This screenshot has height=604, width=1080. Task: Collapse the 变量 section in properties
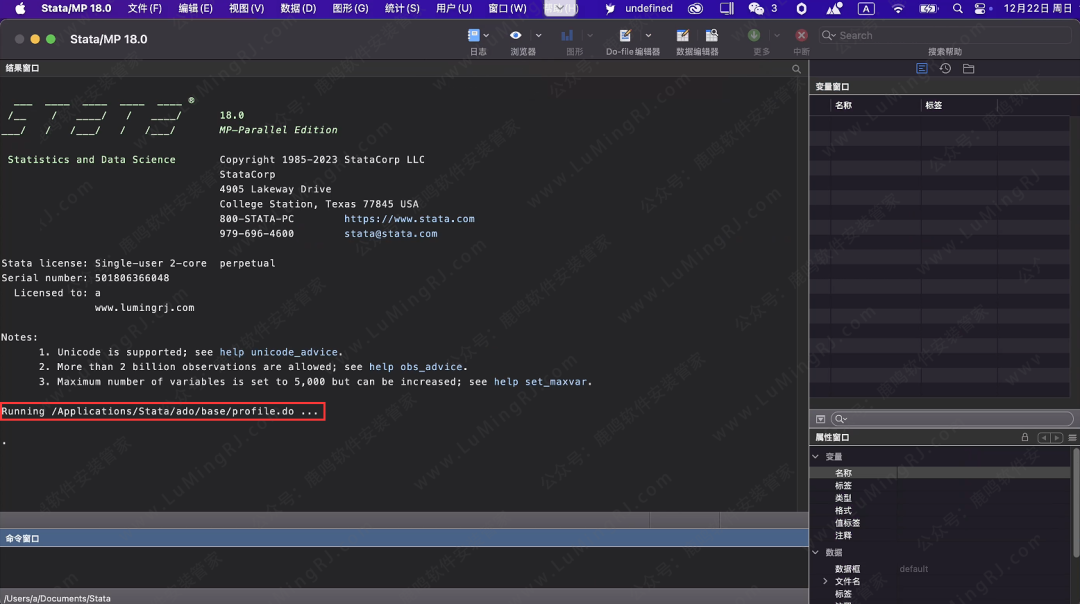815,457
